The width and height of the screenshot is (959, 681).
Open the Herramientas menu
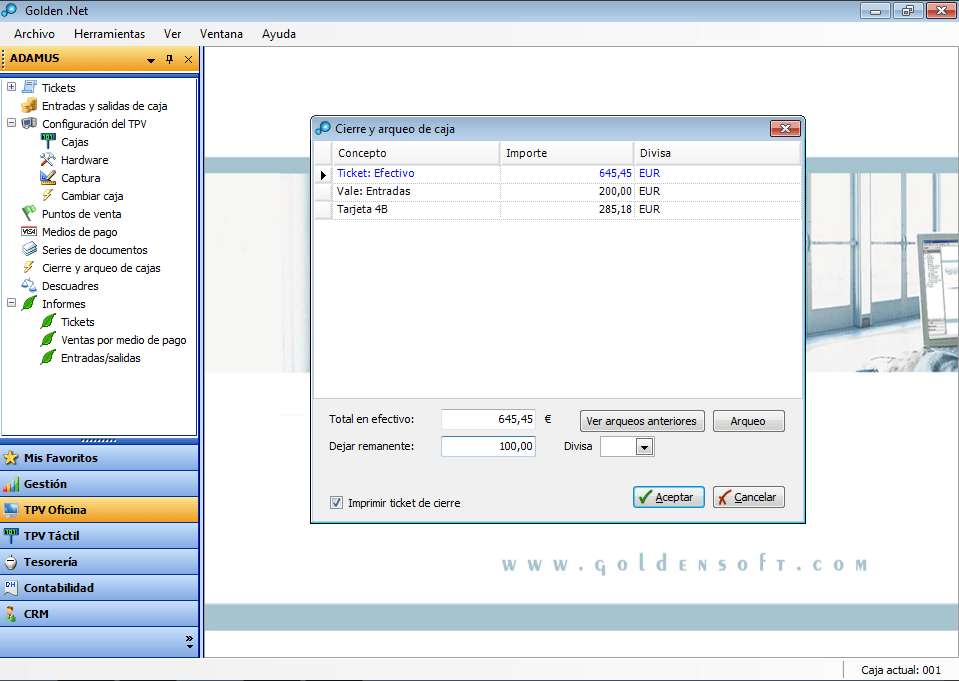(x=109, y=34)
